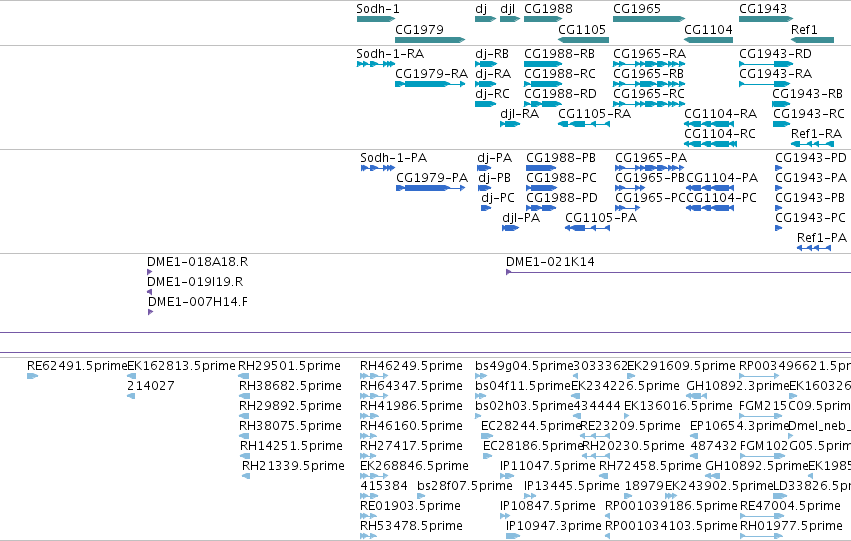Image resolution: width=851 pixels, height=541 pixels.
Task: Open the CG1988 gene feature
Action: click(543, 19)
